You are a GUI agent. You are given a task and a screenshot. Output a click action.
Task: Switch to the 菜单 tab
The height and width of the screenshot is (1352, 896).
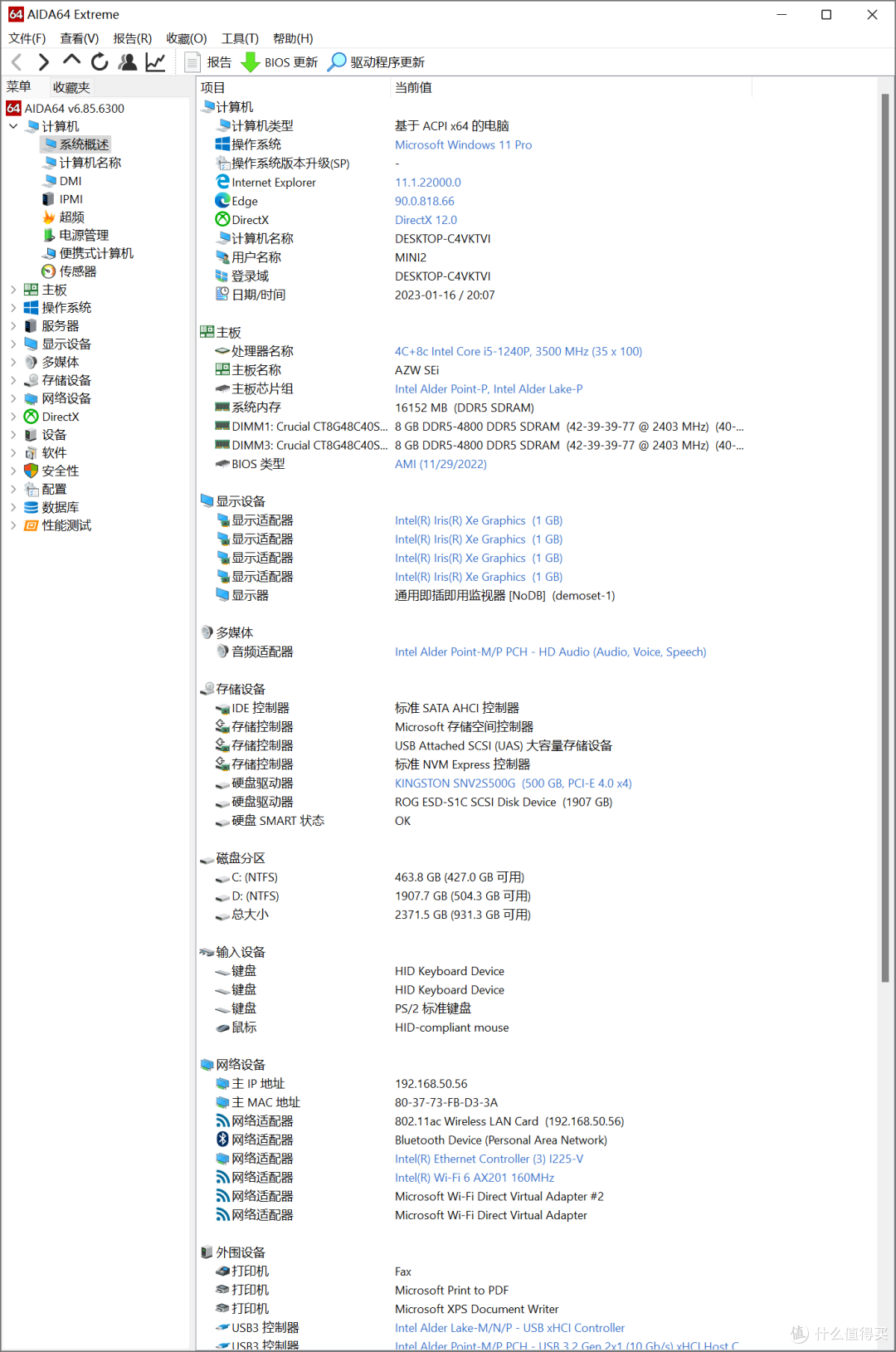[x=19, y=86]
